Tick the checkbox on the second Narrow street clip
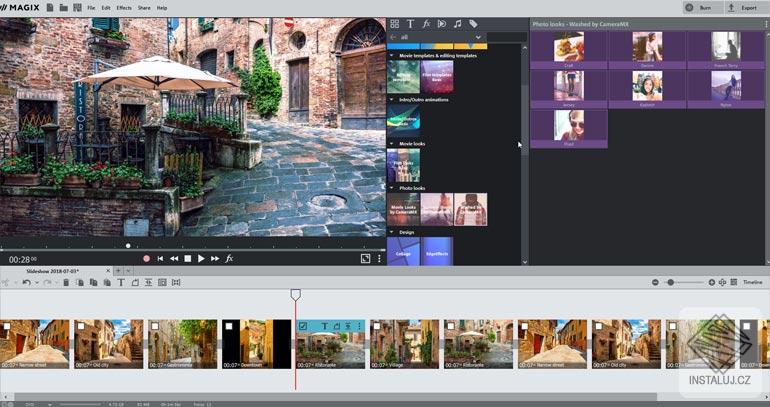770x407 pixels. click(525, 326)
